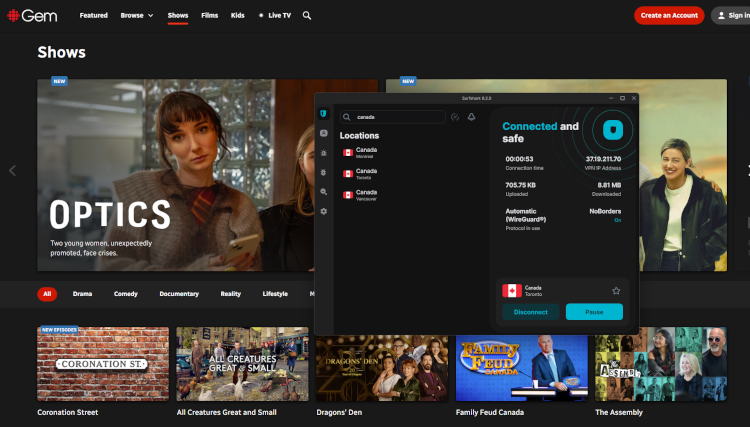Select the All genre filter
This screenshot has height=427, width=750.
[47, 294]
